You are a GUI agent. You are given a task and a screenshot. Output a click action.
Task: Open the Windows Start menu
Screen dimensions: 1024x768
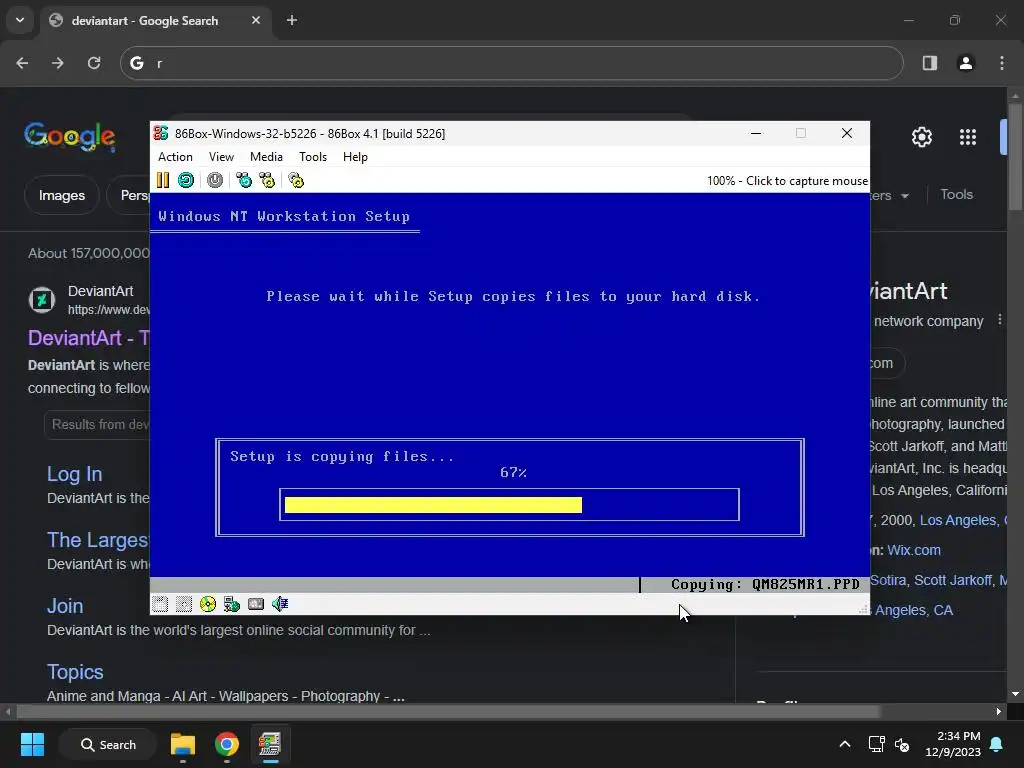pos(32,744)
